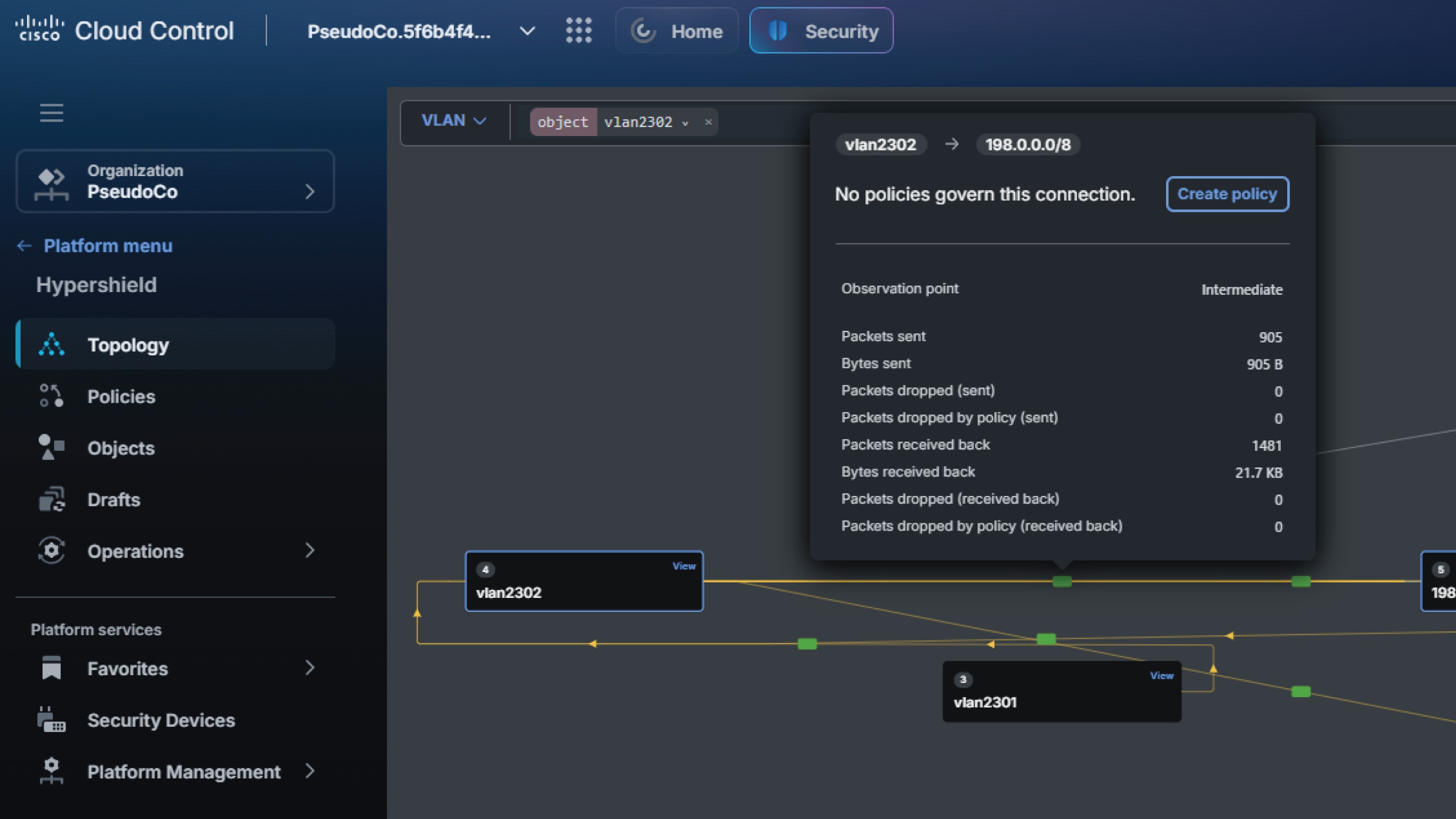The width and height of the screenshot is (1456, 819).
Task: Click the Create policy button
Action: 1227,194
